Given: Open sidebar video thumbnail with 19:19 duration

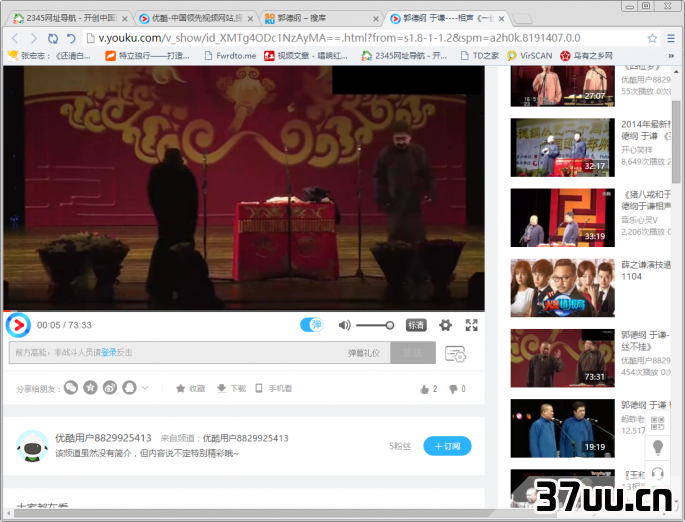Looking at the screenshot, I should pos(562,428).
